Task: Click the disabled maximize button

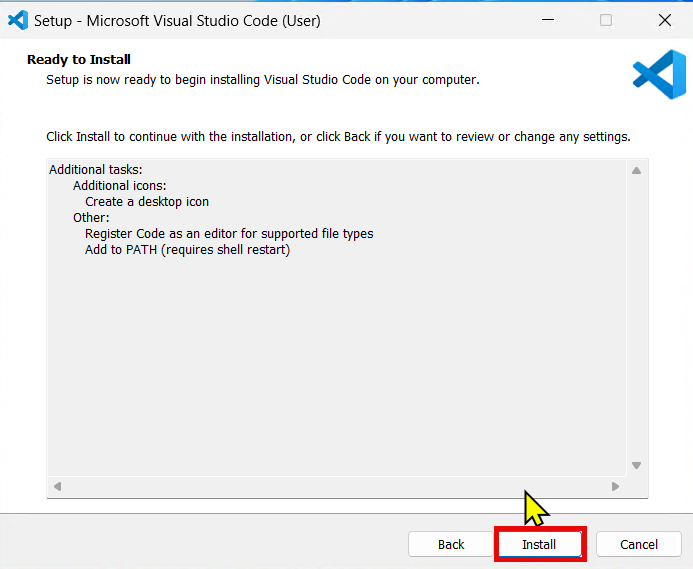Action: coord(606,20)
